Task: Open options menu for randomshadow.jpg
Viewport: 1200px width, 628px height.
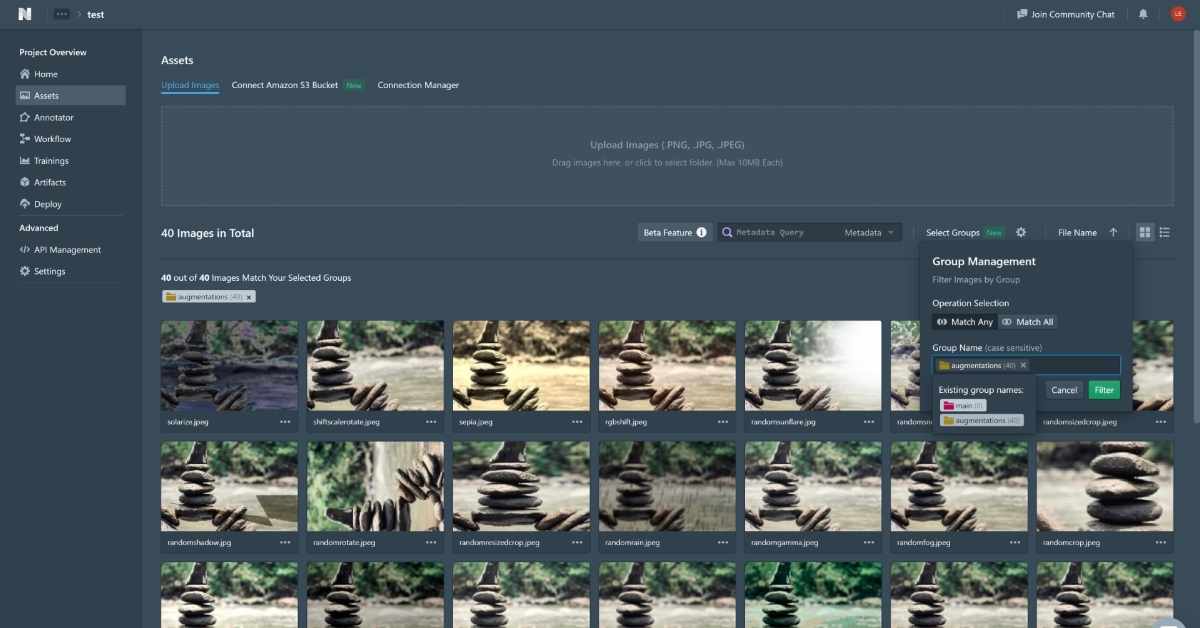Action: 285,542
